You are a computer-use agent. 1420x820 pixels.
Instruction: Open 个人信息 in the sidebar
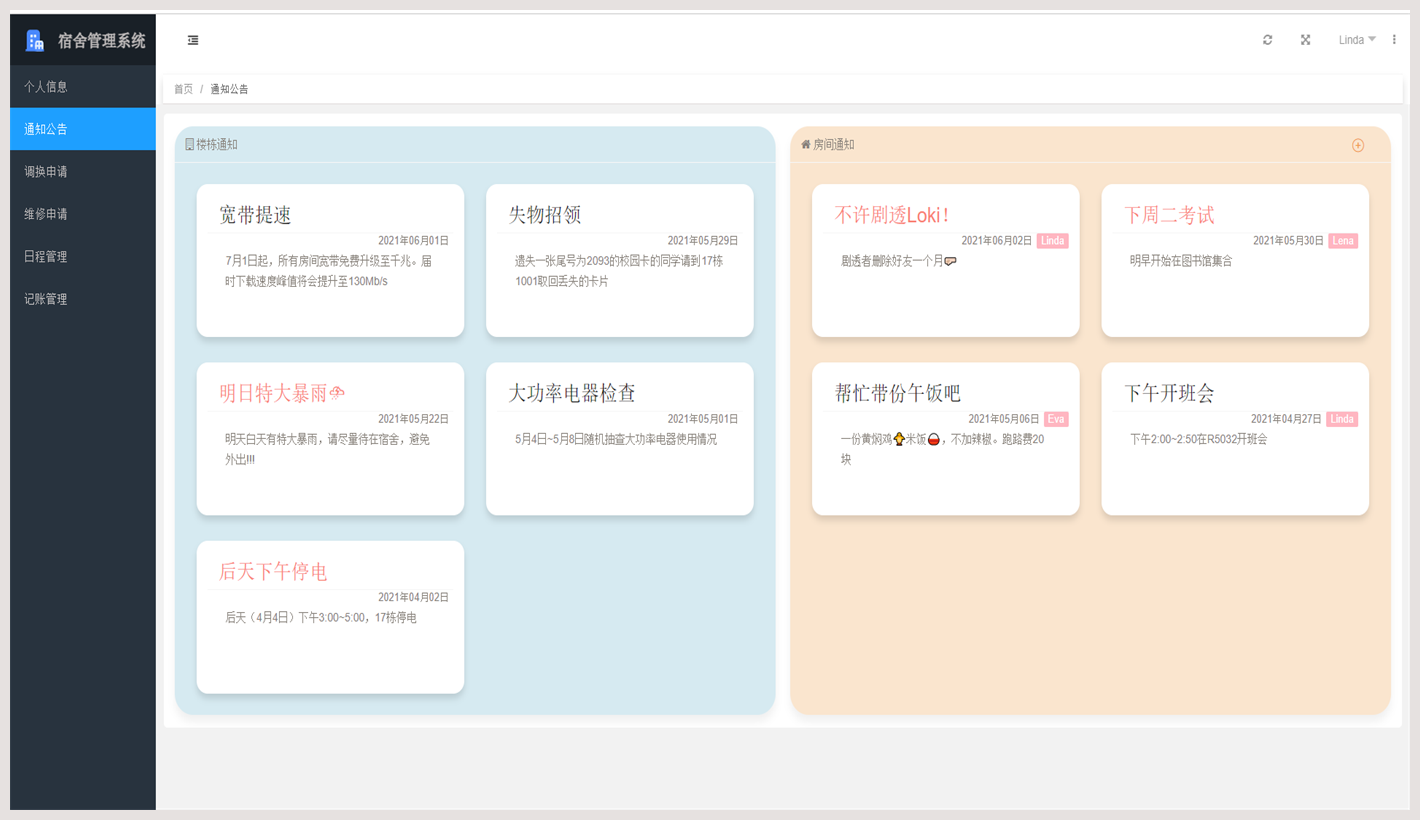pyautogui.click(x=46, y=87)
